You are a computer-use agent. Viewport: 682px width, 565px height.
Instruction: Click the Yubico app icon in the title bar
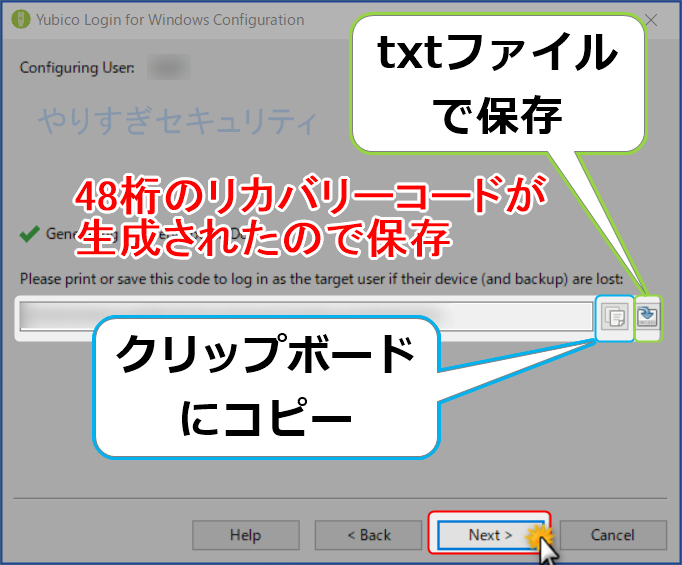click(20, 20)
